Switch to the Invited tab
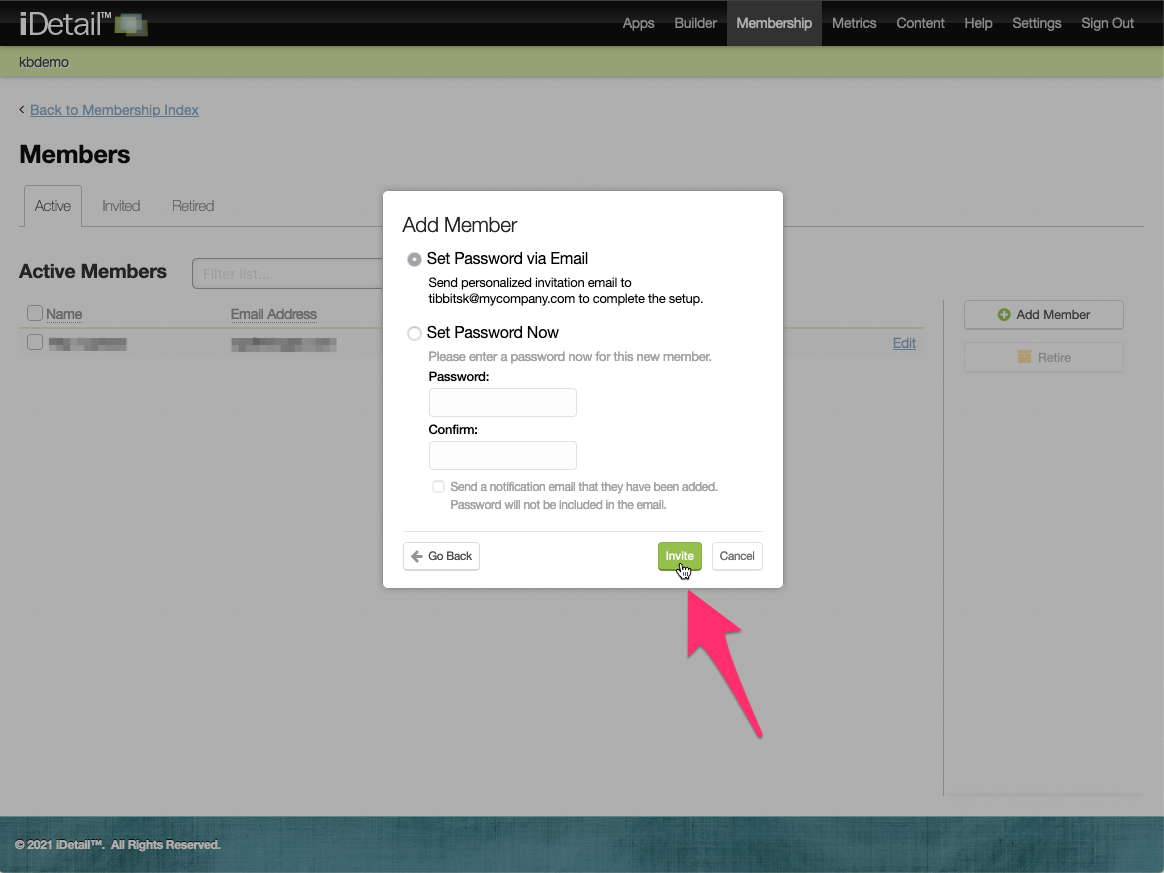 (121, 206)
